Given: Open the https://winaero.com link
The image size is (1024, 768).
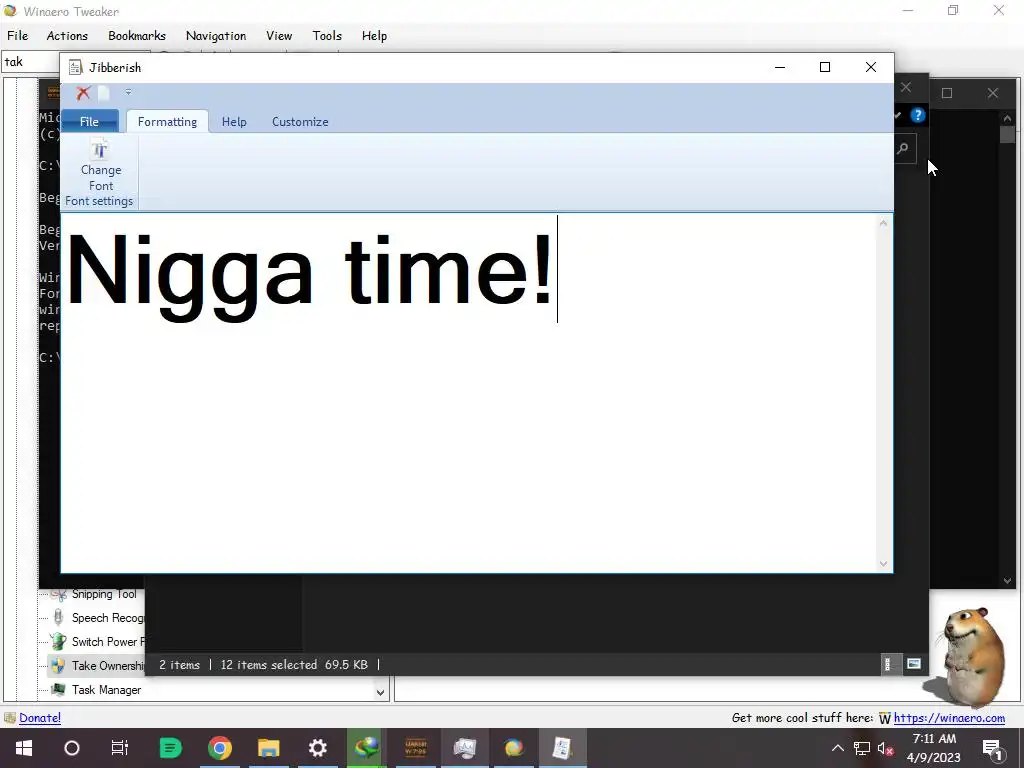Looking at the screenshot, I should coord(949,718).
